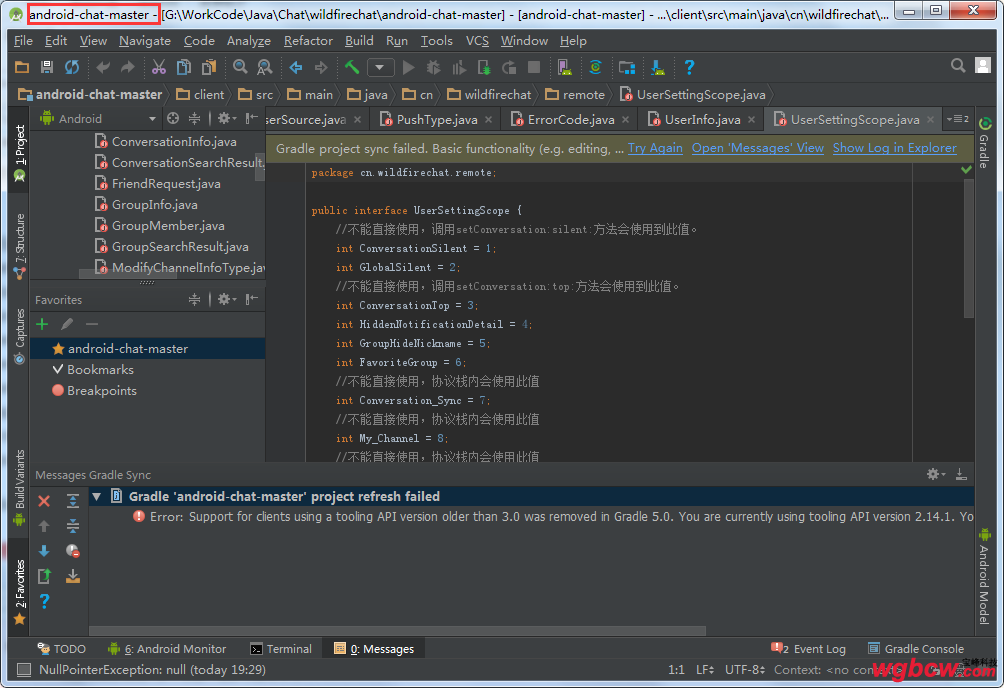Open the Analyze menu
This screenshot has width=1004, height=688.
point(248,41)
